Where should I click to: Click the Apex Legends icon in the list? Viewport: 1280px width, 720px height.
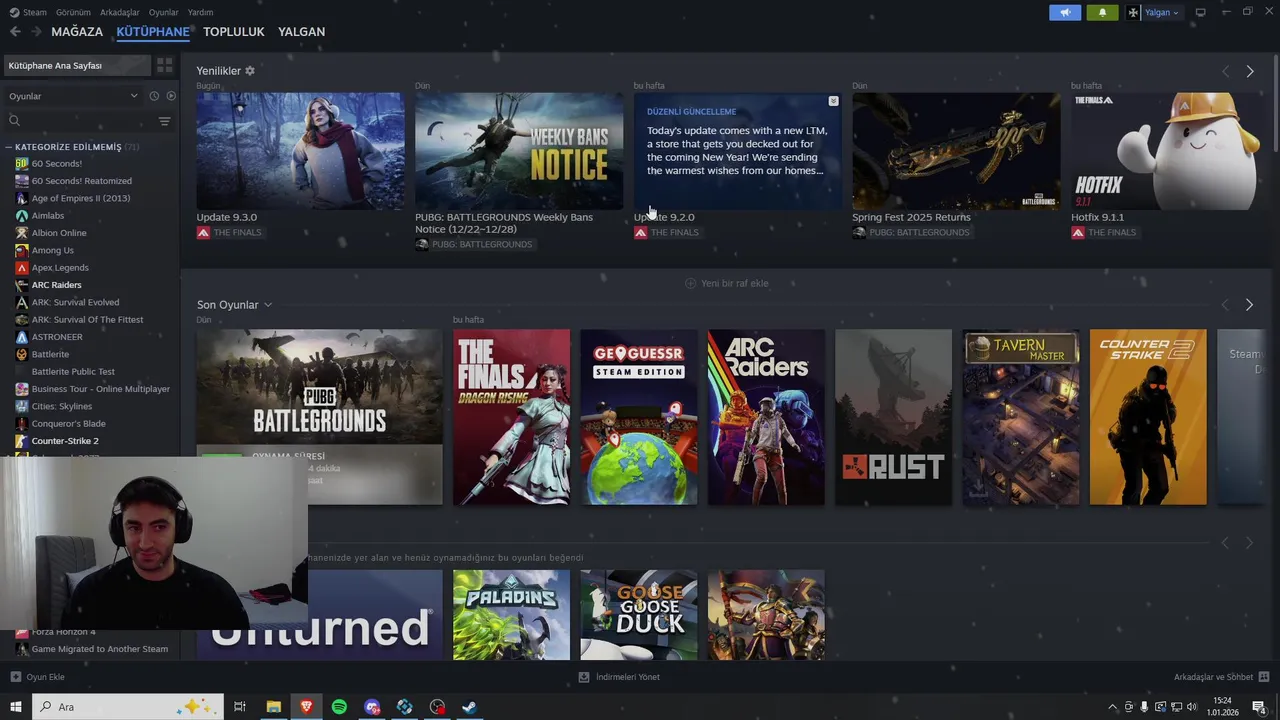click(22, 267)
